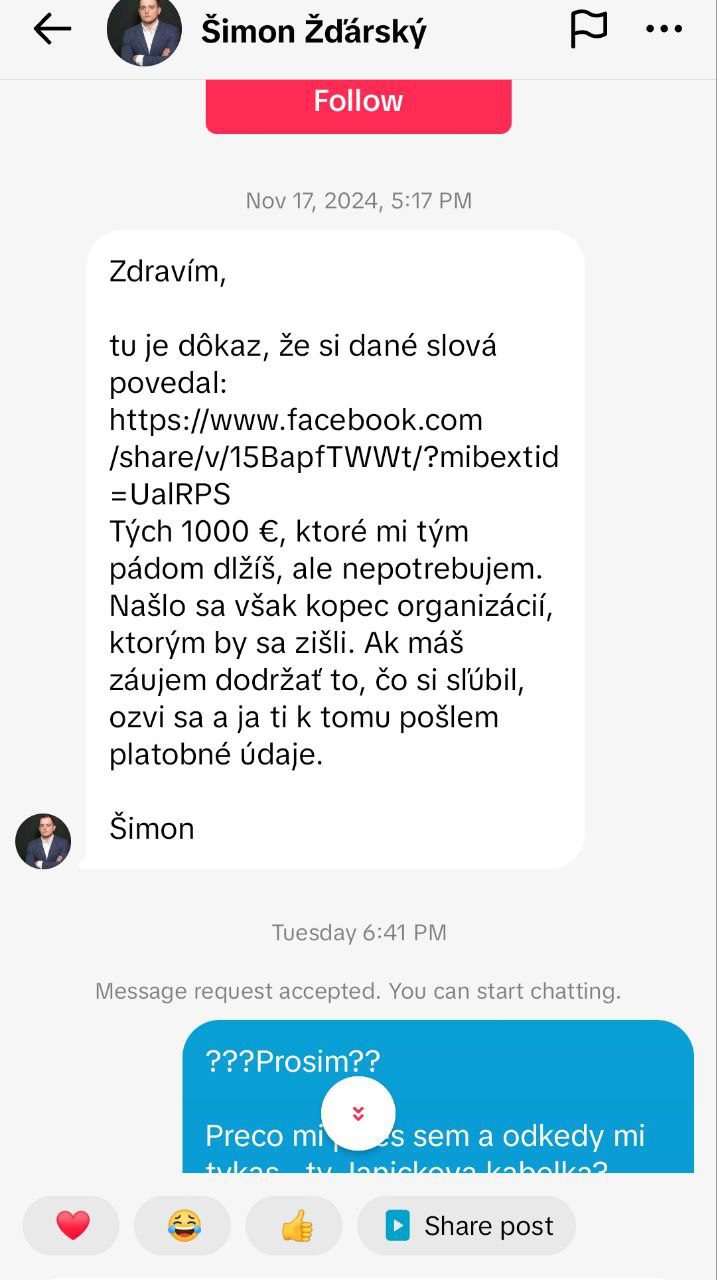
Task: Tap the small sender avatar beside message
Action: (x=43, y=841)
